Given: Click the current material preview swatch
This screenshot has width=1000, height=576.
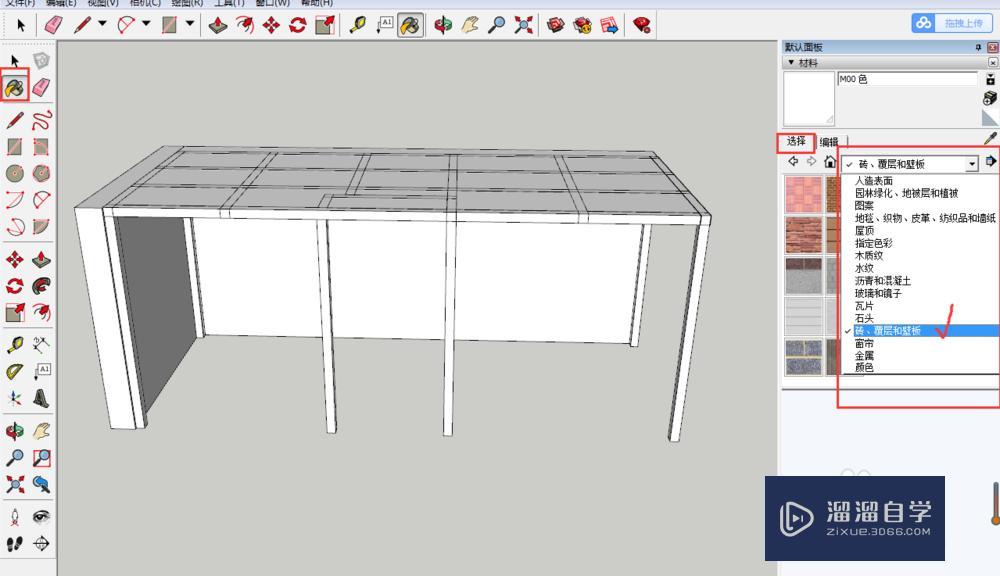Looking at the screenshot, I should pos(809,98).
